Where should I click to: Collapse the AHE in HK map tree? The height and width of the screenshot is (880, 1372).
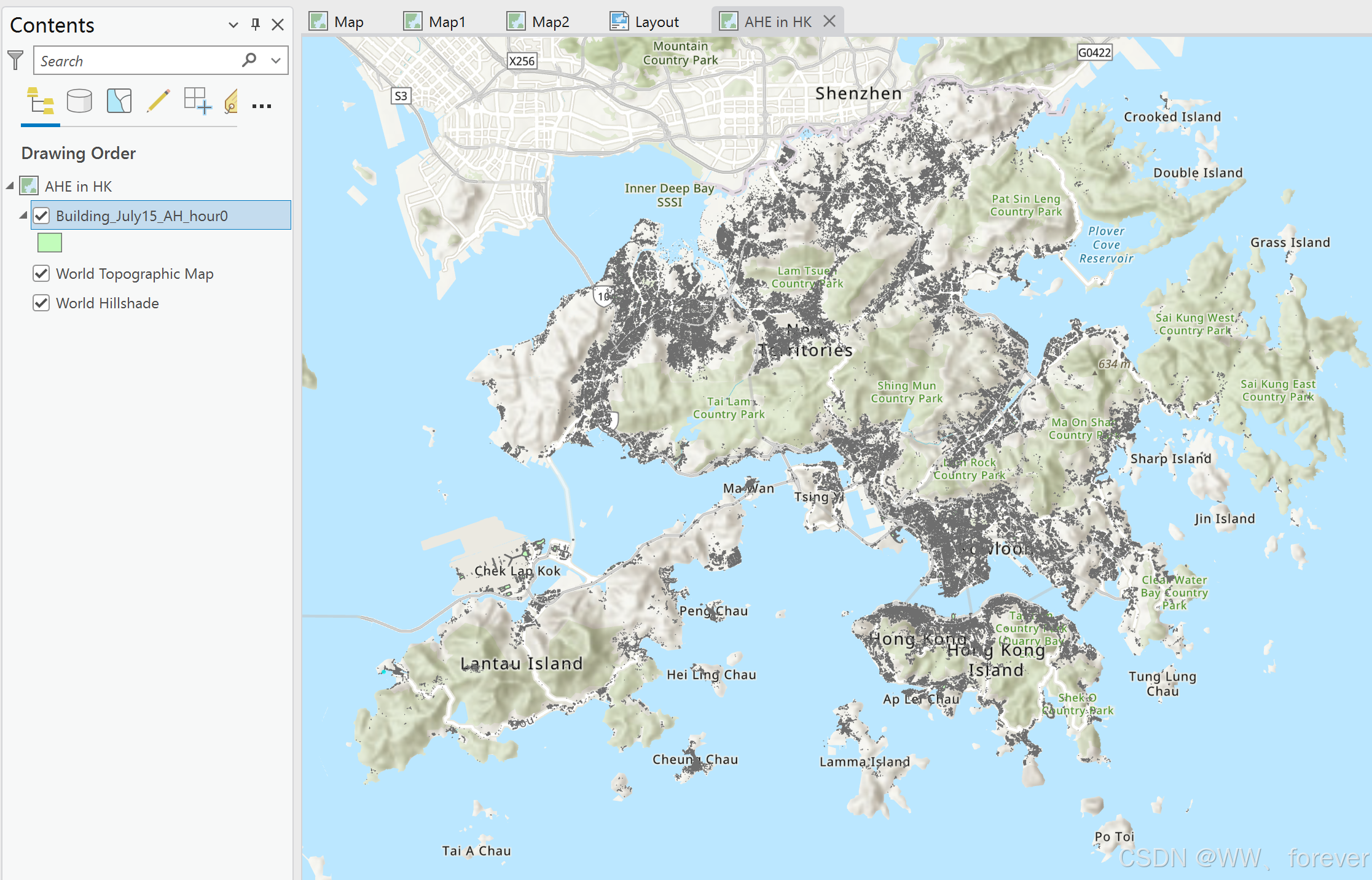click(x=10, y=185)
